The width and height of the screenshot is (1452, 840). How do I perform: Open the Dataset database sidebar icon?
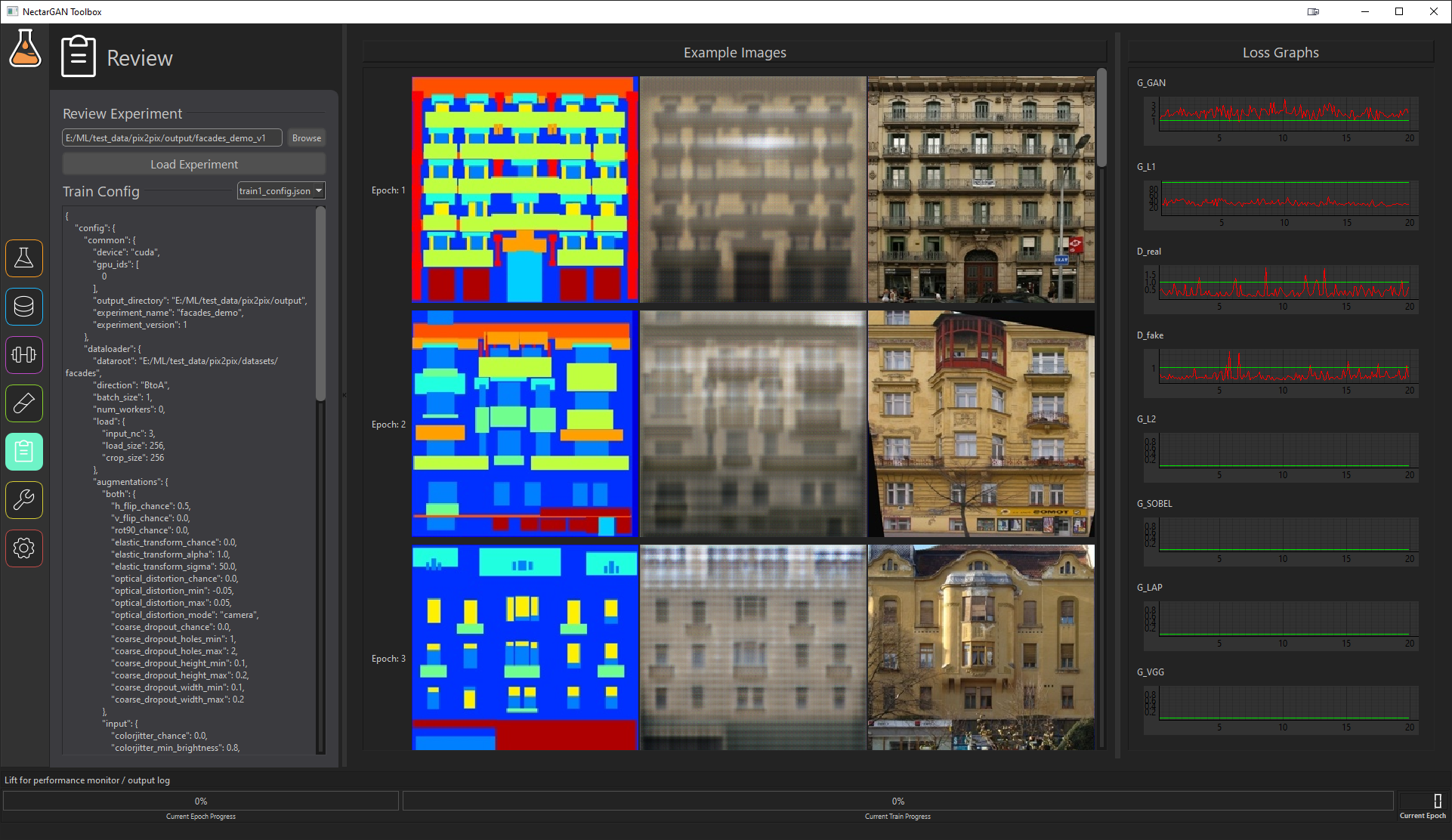click(24, 307)
